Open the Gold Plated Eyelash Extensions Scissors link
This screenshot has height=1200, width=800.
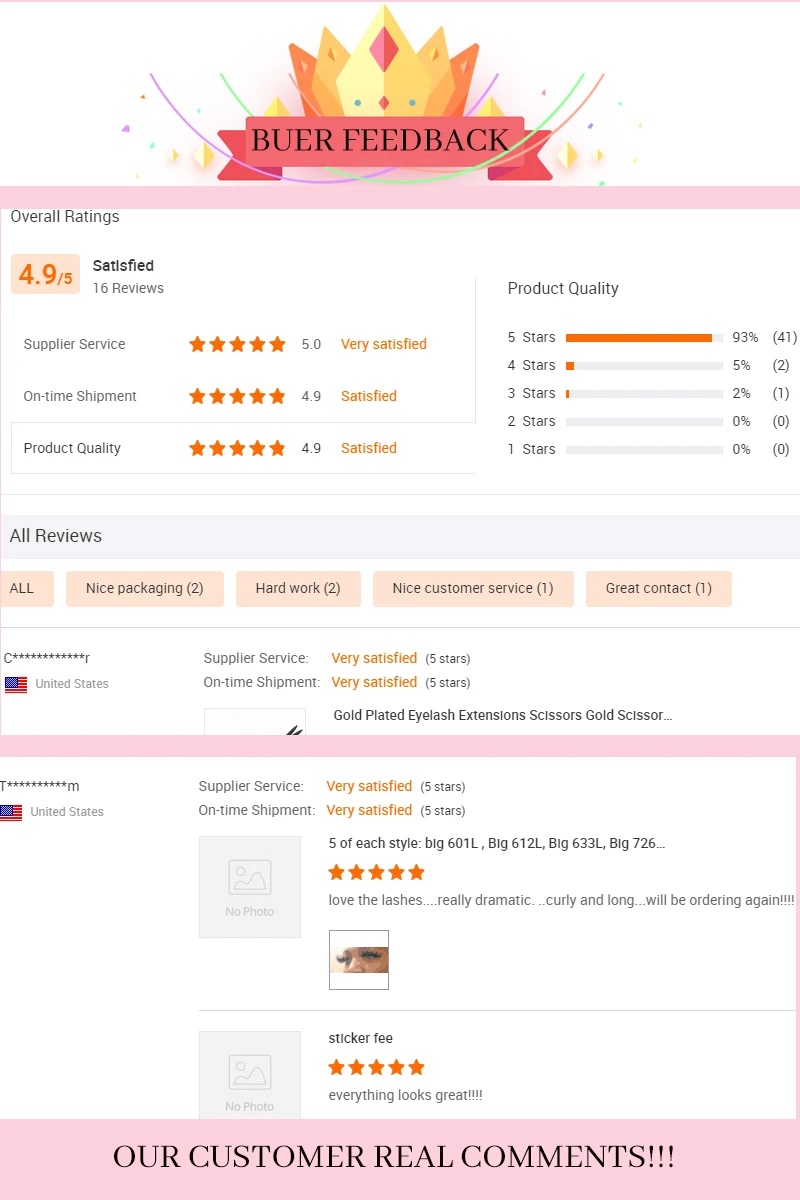[x=502, y=715]
